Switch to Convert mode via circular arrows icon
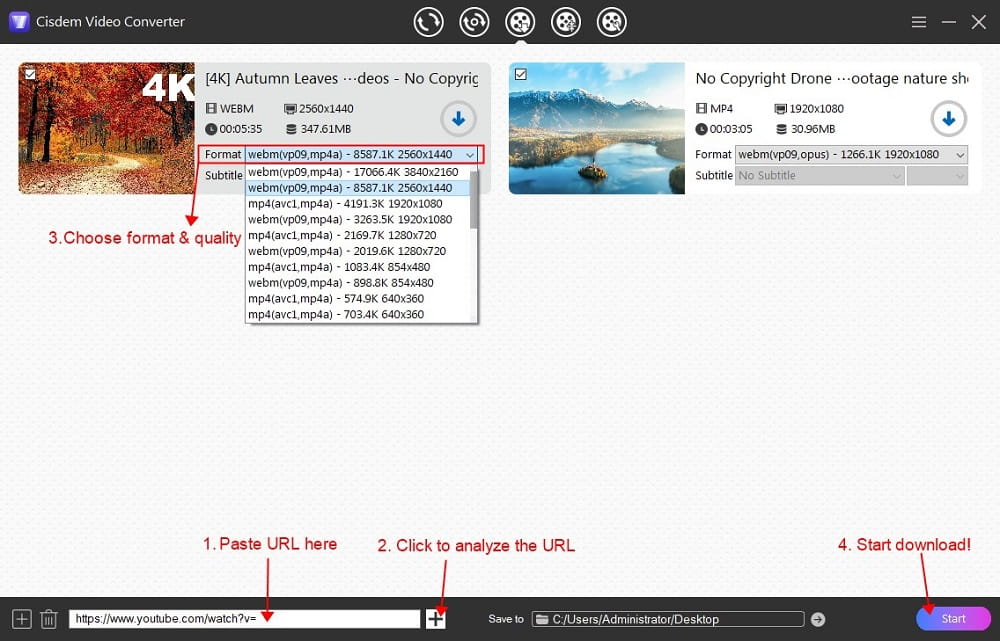 pyautogui.click(x=428, y=21)
